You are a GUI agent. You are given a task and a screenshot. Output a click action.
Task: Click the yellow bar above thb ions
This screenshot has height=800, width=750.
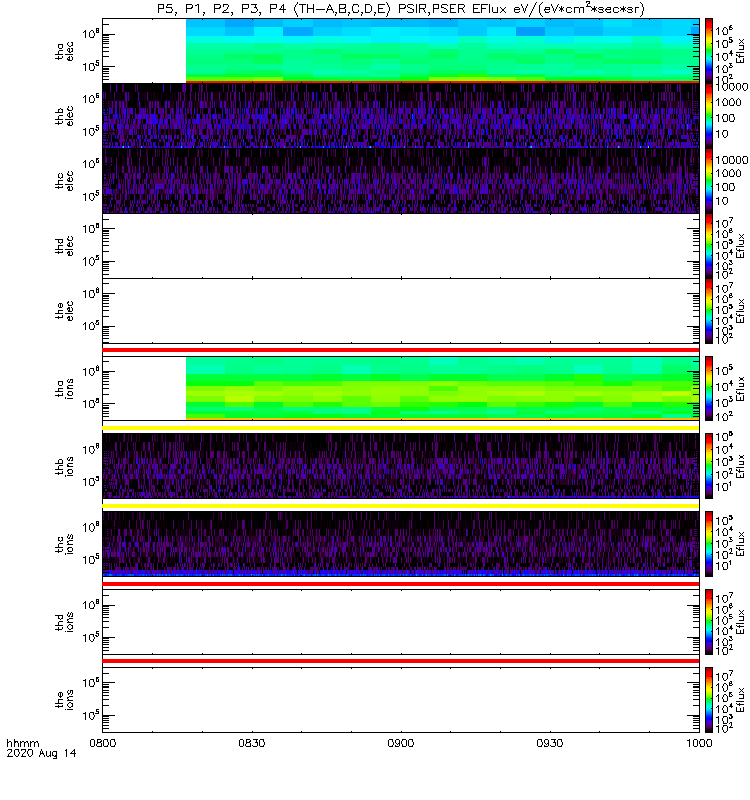click(401, 428)
